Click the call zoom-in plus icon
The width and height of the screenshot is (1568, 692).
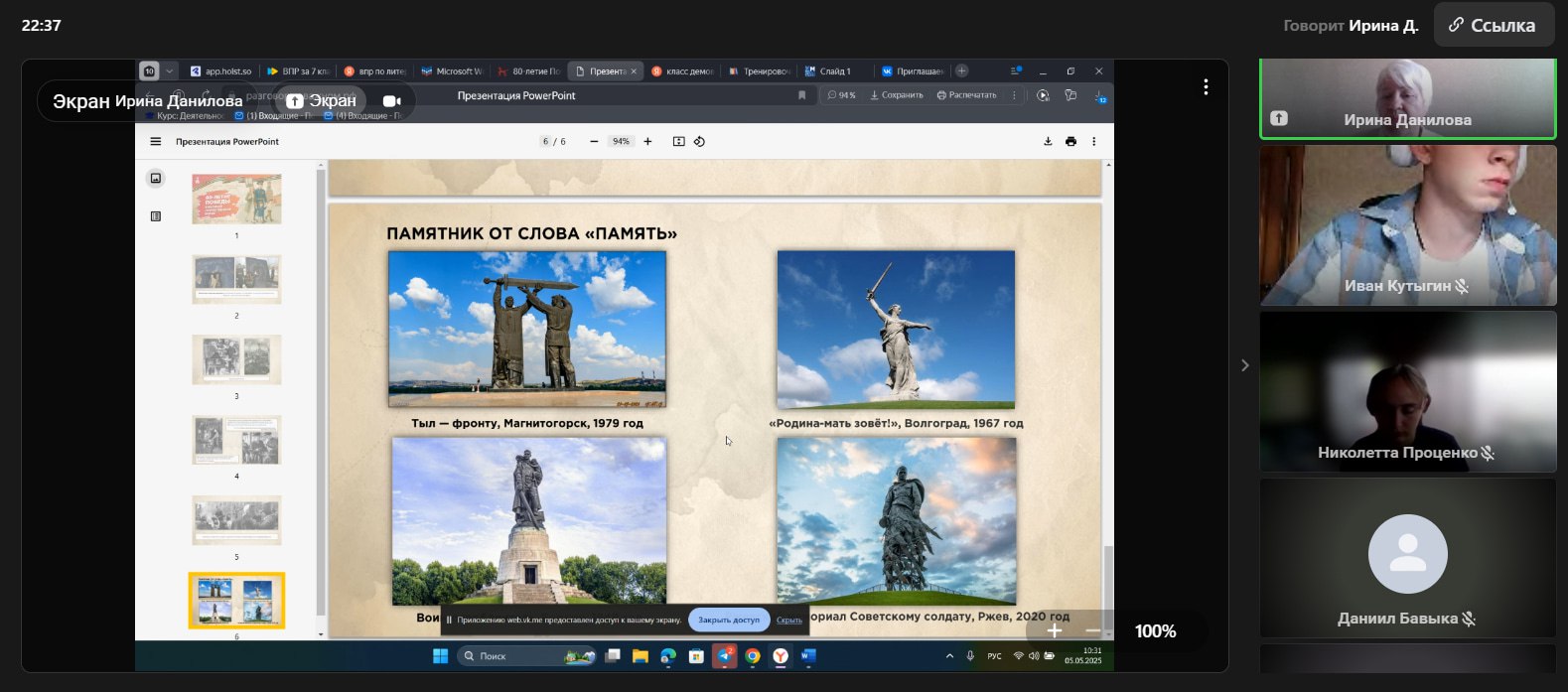[x=1055, y=630]
